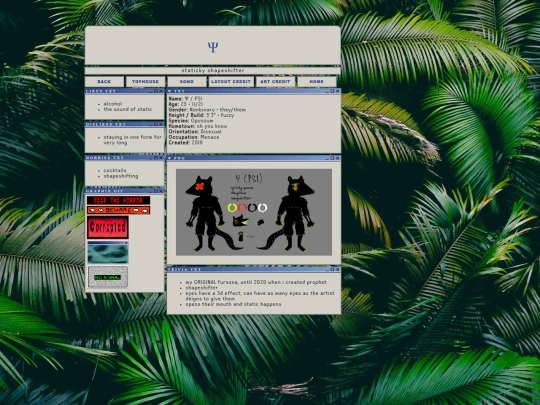Click 'opens their mouth and static happens'

(x=233, y=304)
